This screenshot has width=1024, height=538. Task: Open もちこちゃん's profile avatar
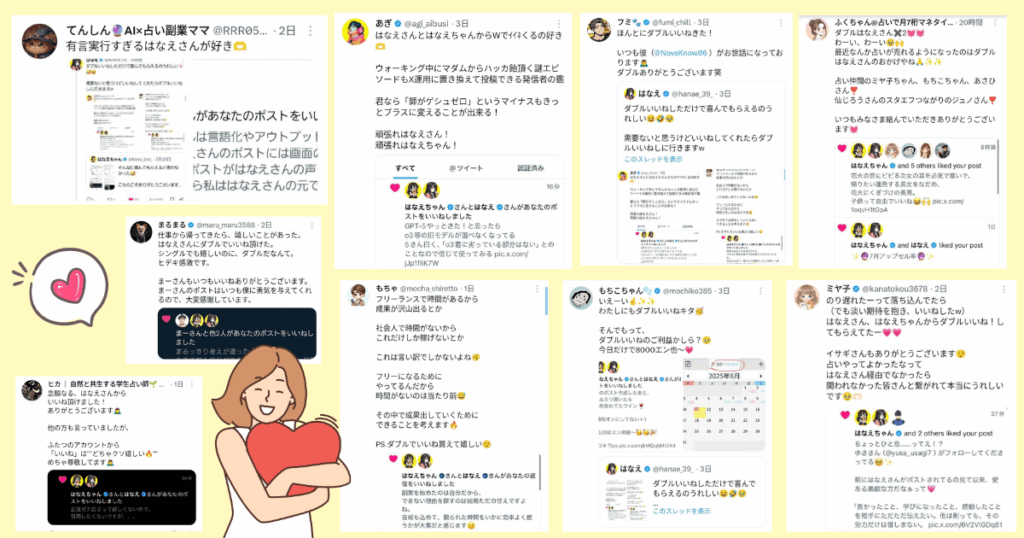tap(581, 298)
